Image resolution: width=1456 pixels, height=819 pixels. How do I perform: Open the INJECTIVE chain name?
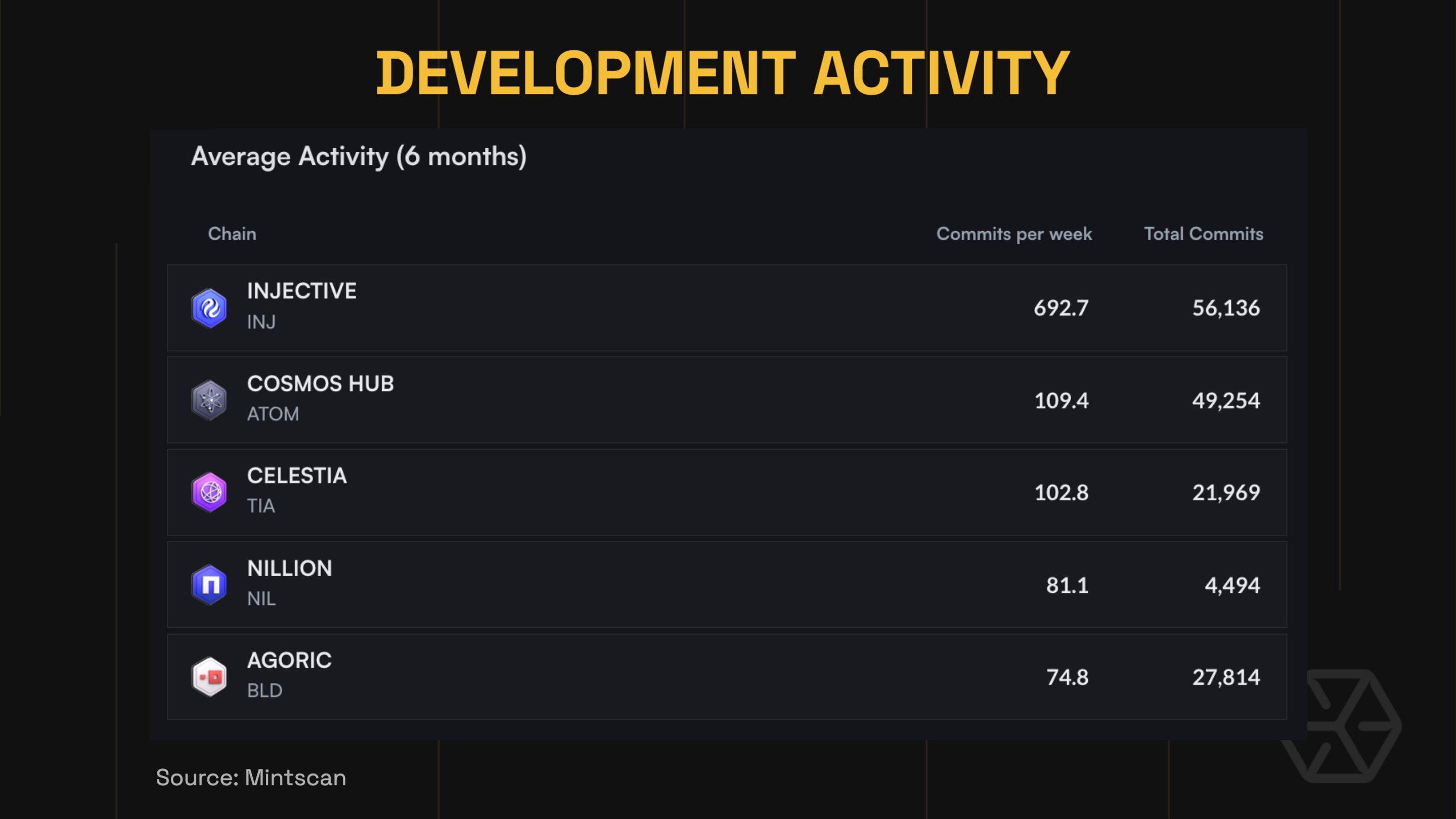(302, 291)
